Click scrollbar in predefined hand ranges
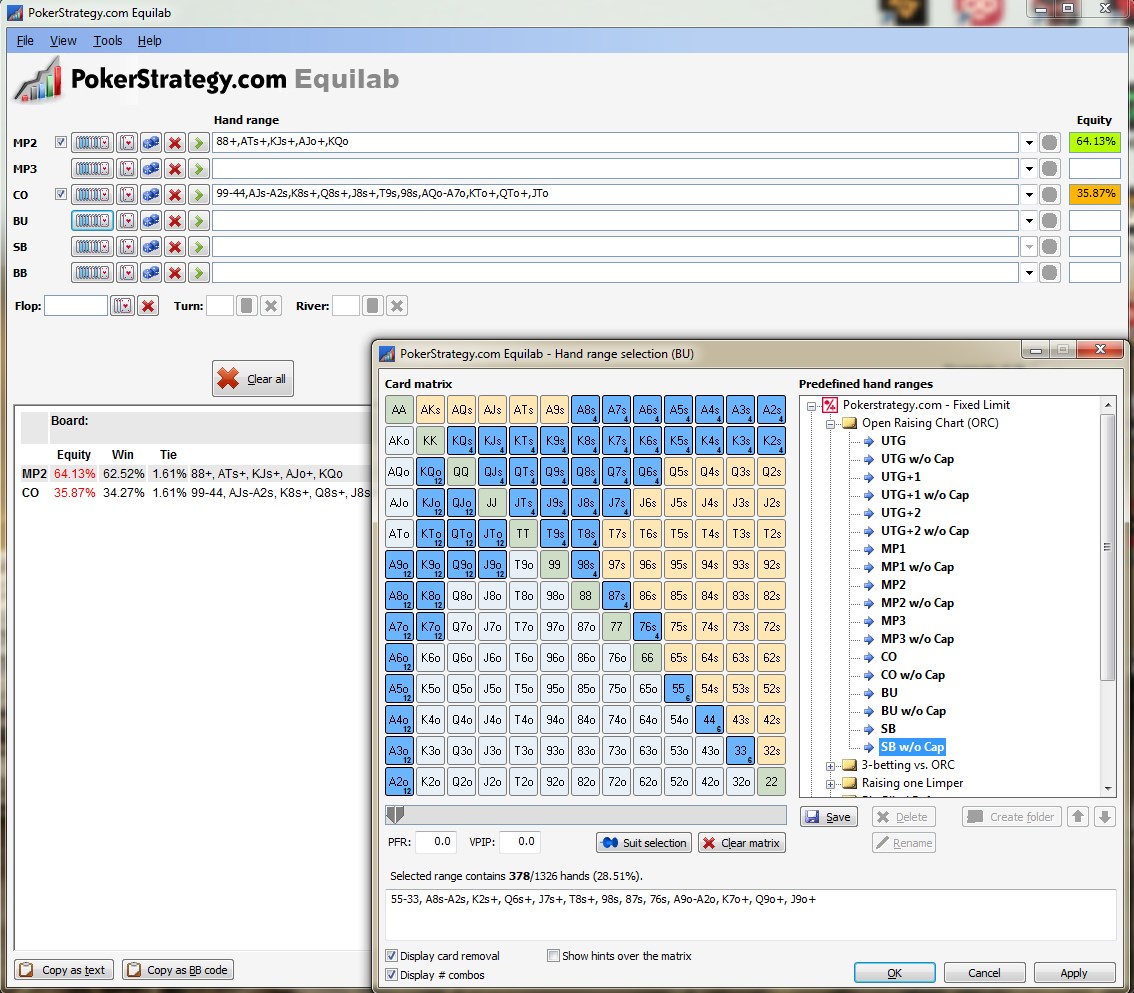The height and width of the screenshot is (993, 1134). 1107,547
